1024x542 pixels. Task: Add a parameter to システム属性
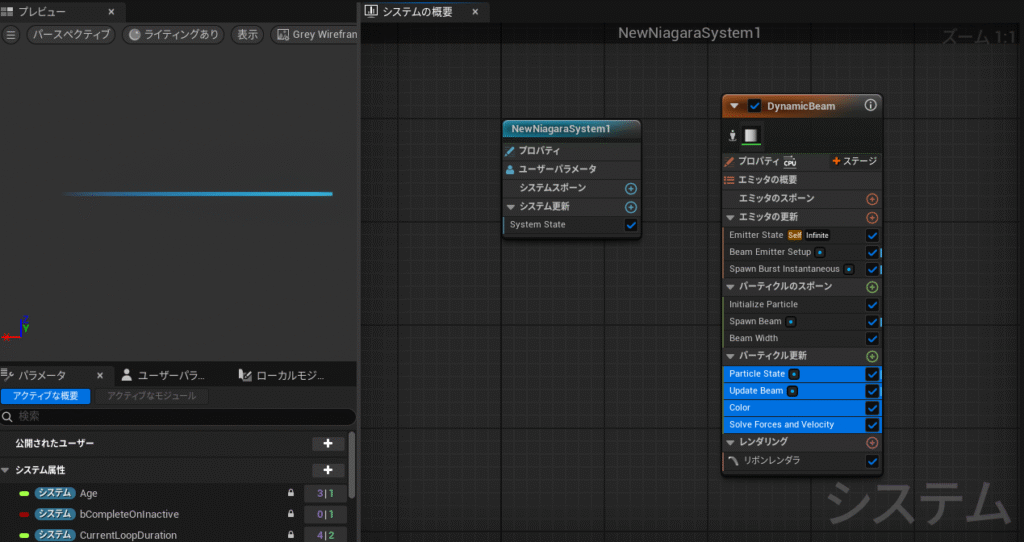(328, 470)
